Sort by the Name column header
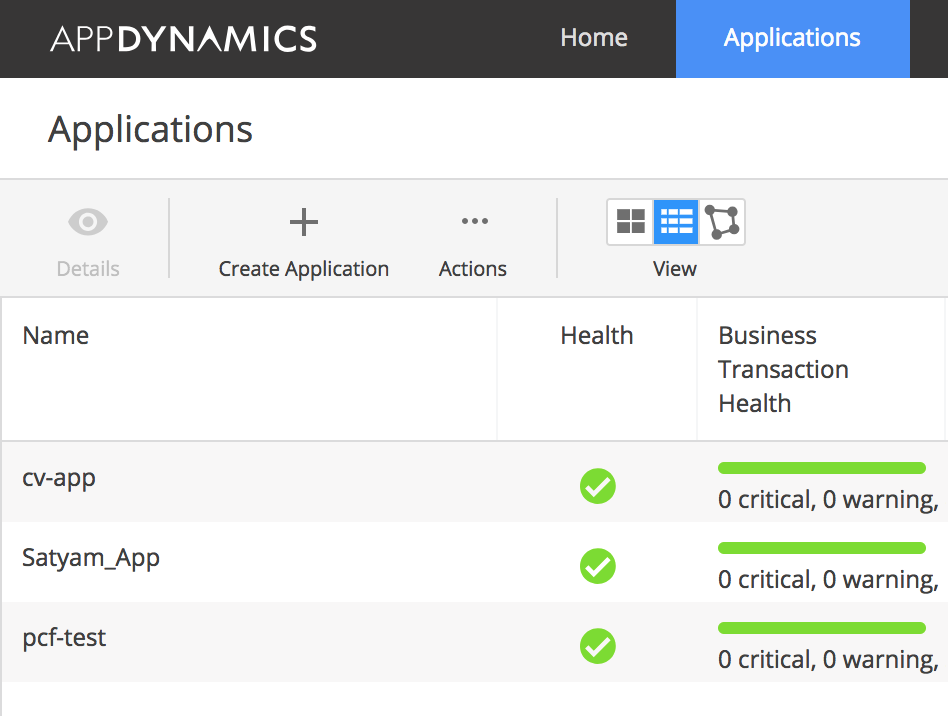This screenshot has width=948, height=716. 56,336
